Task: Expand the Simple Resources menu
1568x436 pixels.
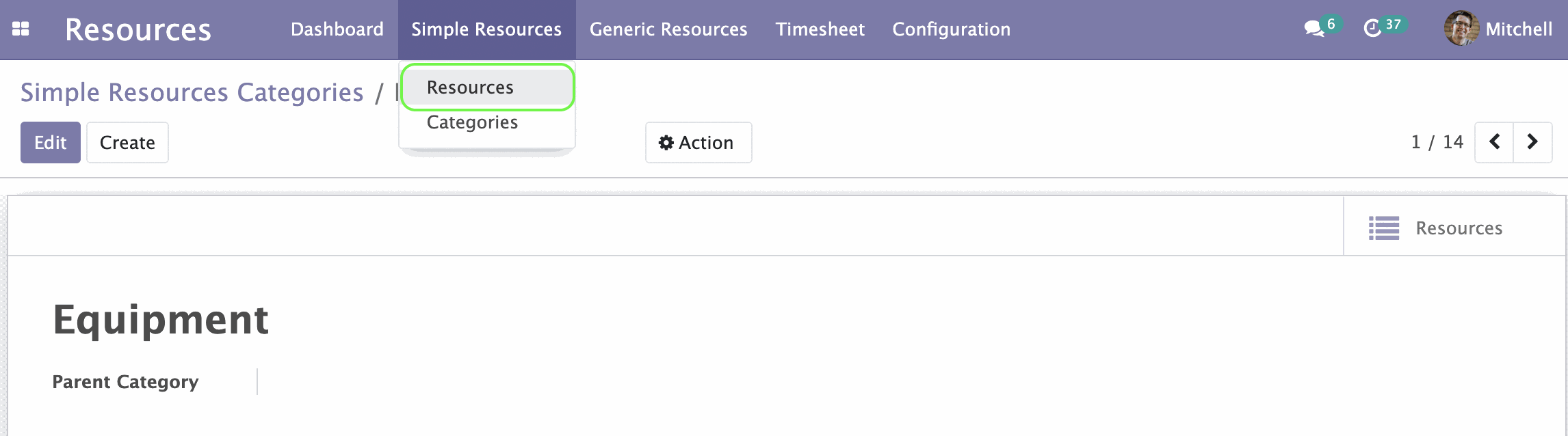Action: click(x=486, y=29)
